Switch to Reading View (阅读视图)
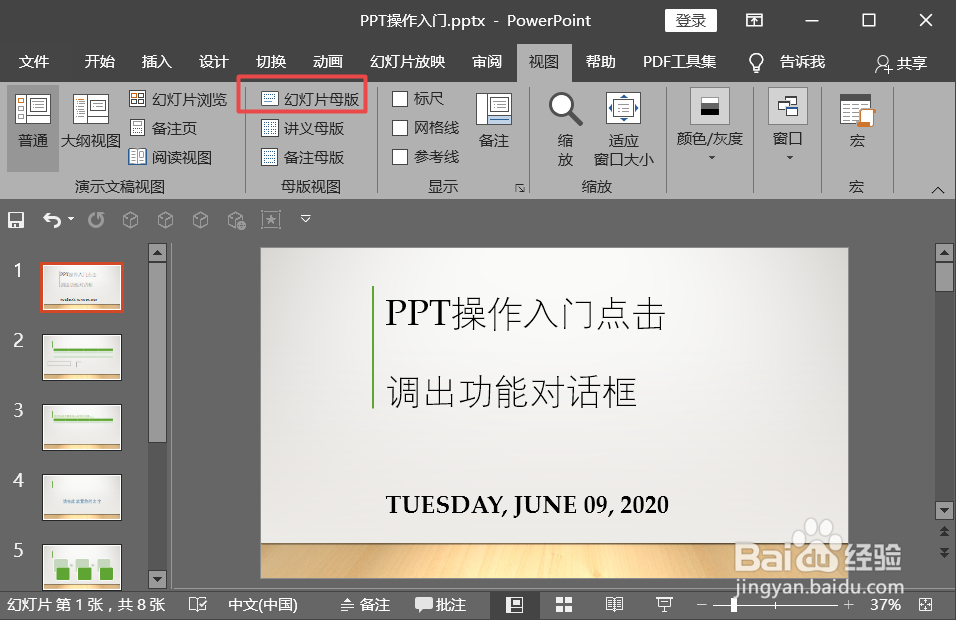 [x=171, y=157]
